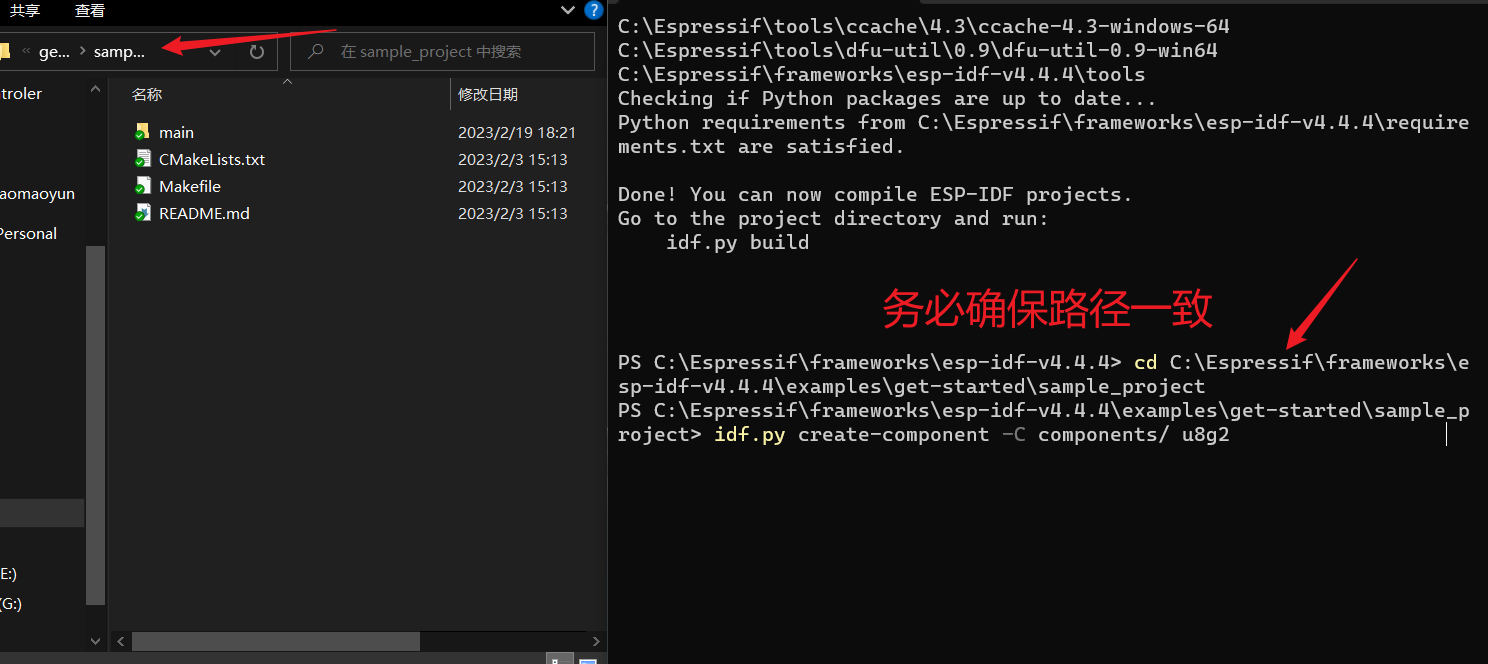Refresh the sample_project folder
1488x664 pixels.
(x=257, y=52)
